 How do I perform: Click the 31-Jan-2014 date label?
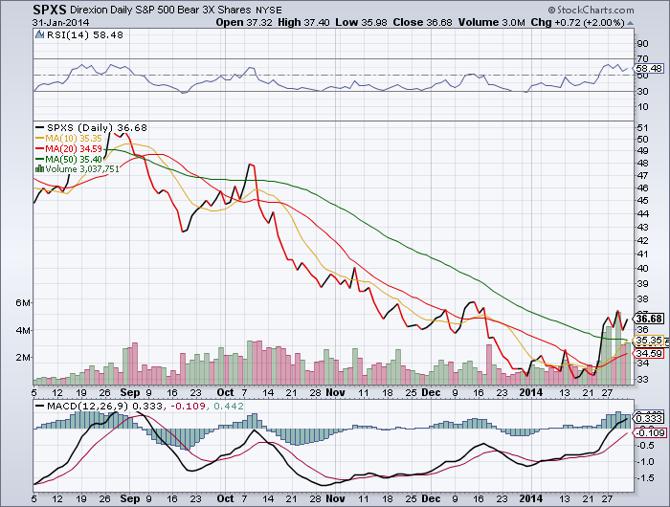[x=61, y=22]
